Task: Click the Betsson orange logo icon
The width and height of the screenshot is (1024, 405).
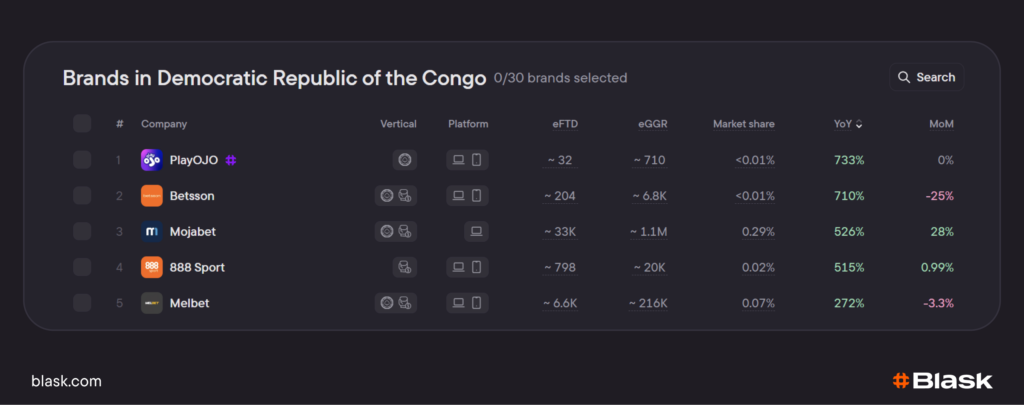Action: [152, 196]
